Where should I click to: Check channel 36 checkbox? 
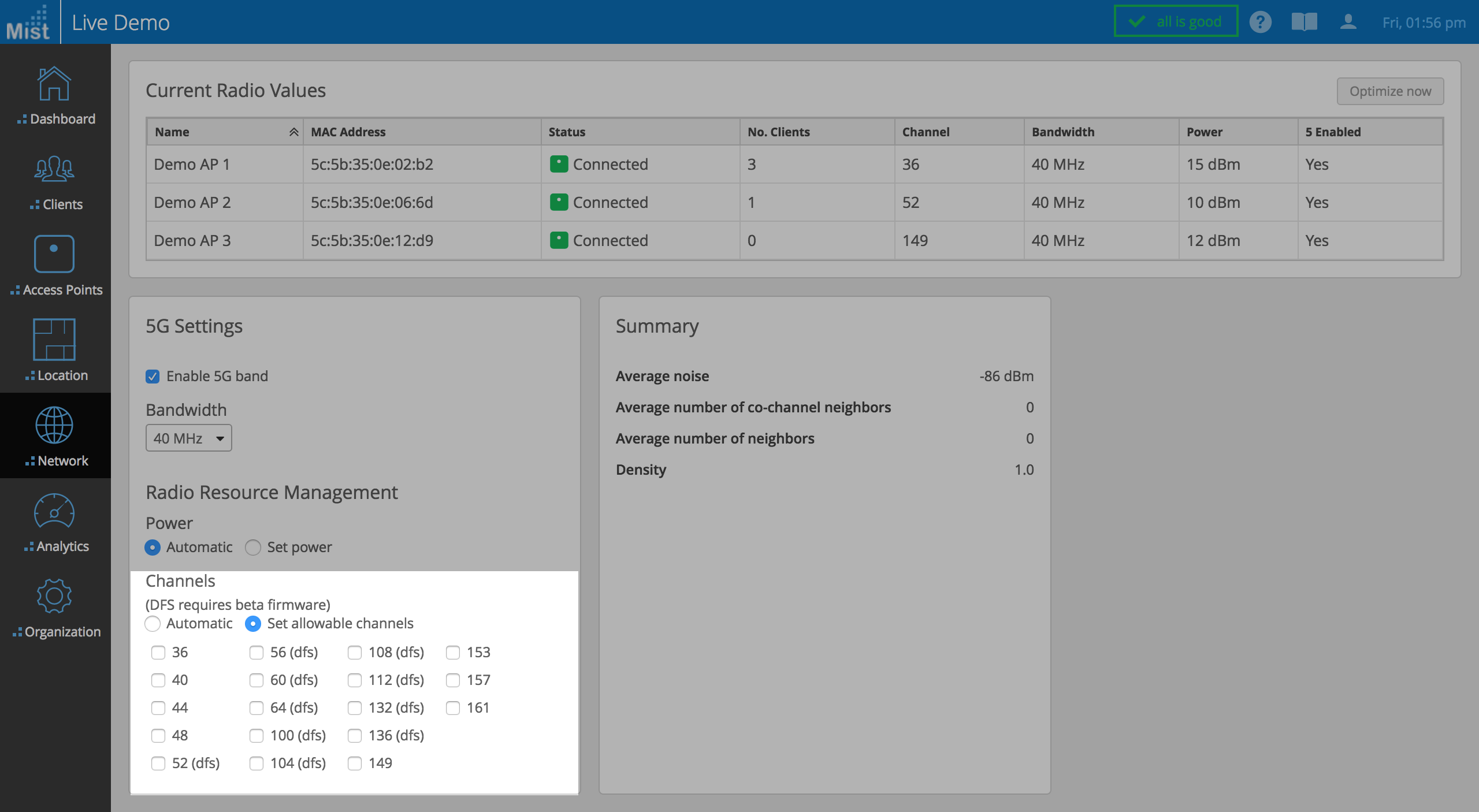[x=158, y=653]
